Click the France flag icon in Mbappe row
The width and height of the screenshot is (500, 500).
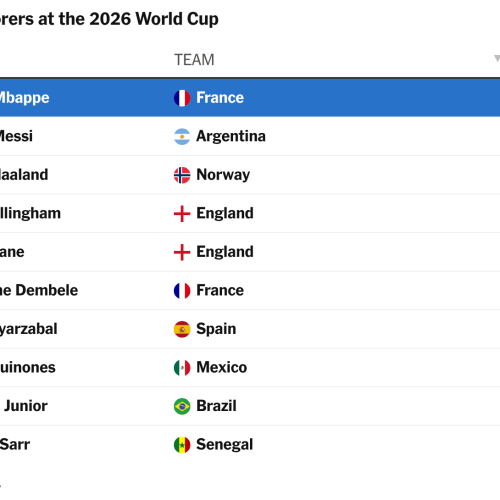(182, 98)
